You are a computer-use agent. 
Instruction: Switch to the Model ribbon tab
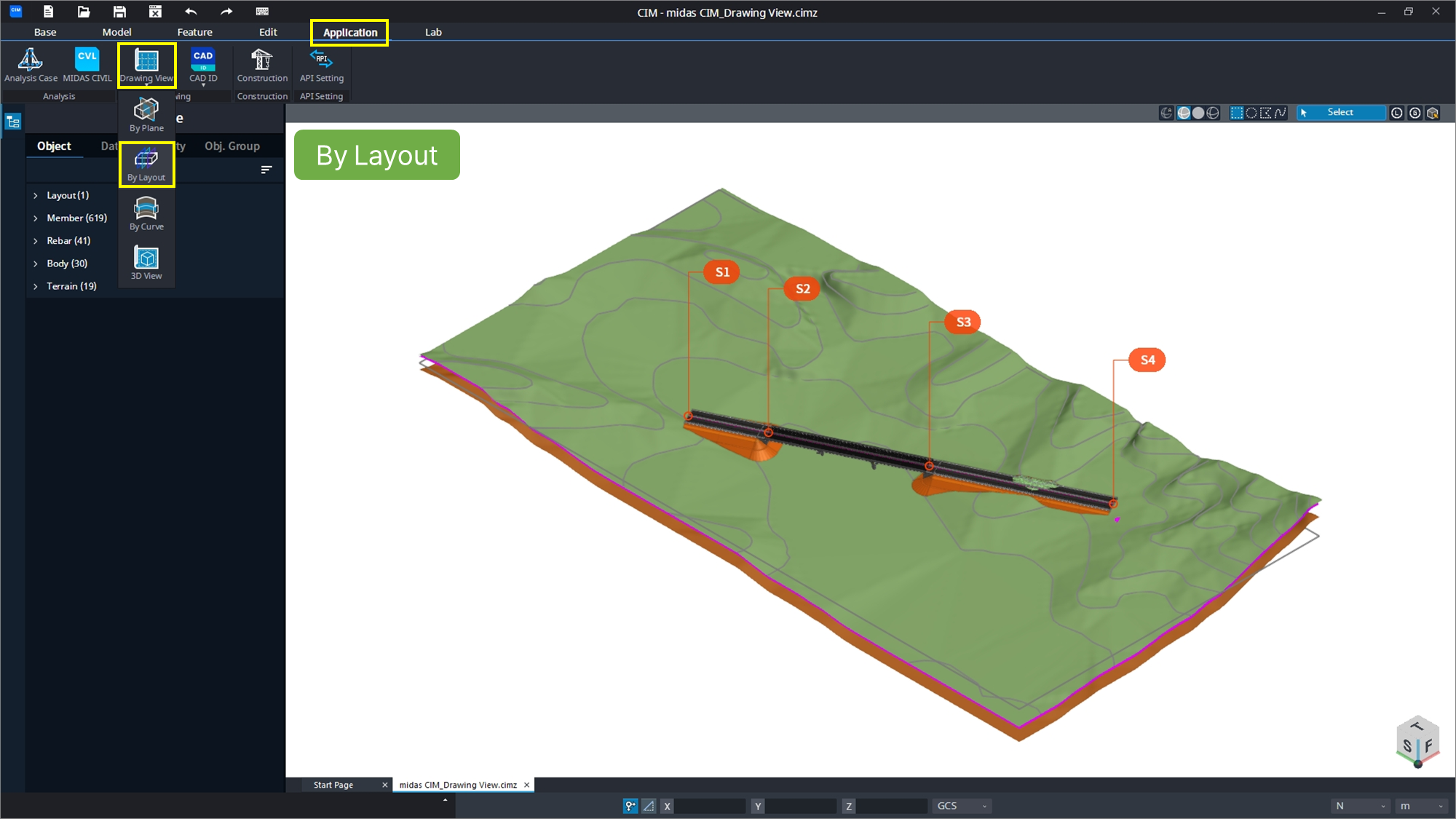tap(116, 32)
